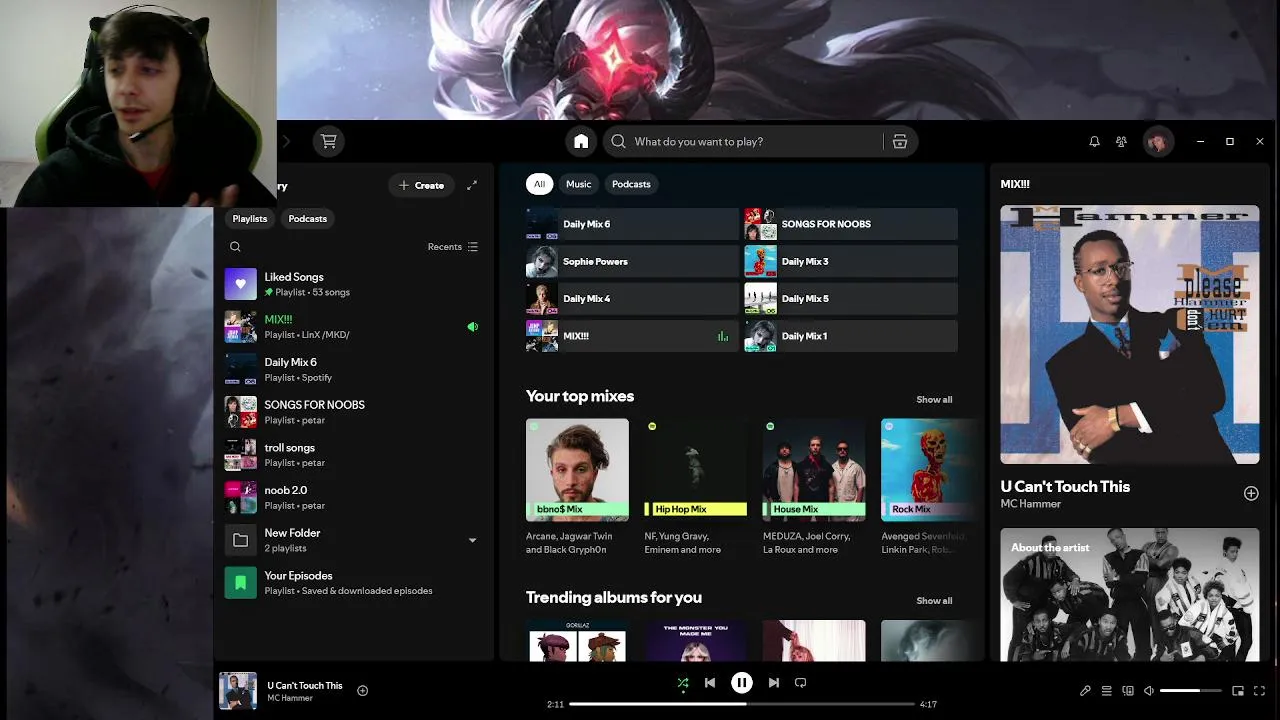Add U Can't Touch This to Liked Songs in player bar
The width and height of the screenshot is (1280, 720).
coord(362,690)
